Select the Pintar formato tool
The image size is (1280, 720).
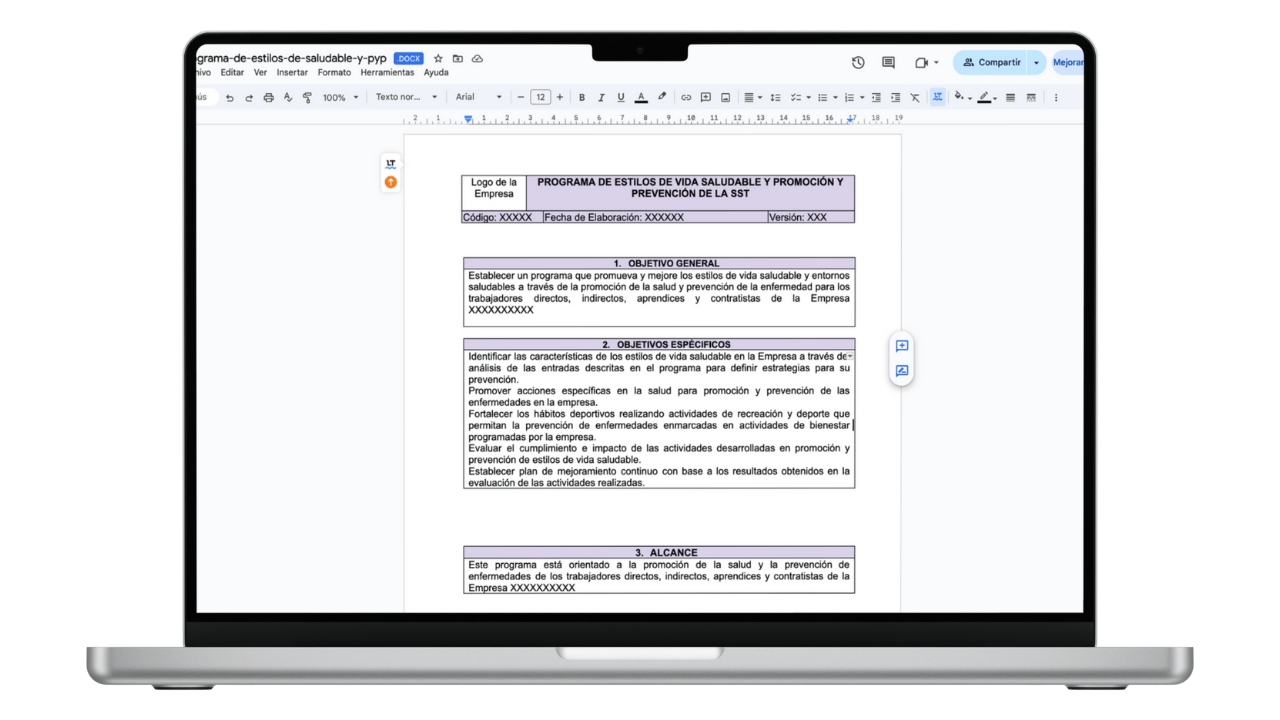pos(307,97)
